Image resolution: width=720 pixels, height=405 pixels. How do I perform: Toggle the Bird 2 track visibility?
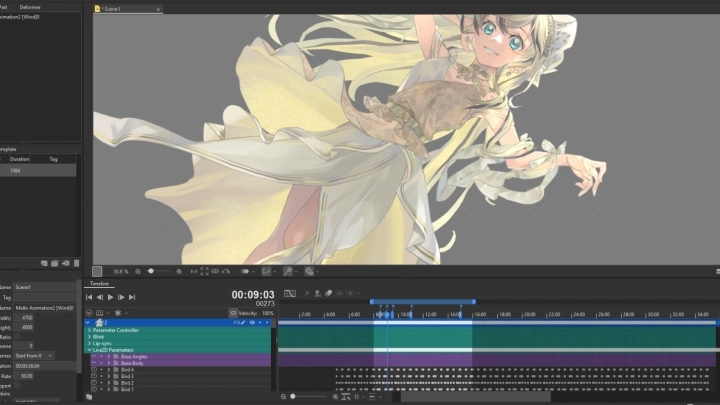coord(93,382)
